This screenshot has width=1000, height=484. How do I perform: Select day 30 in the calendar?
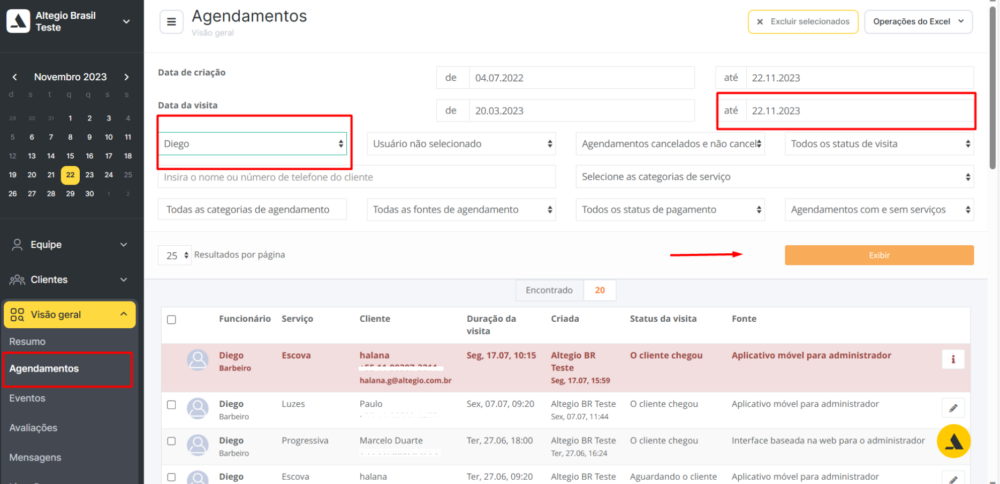tap(89, 194)
